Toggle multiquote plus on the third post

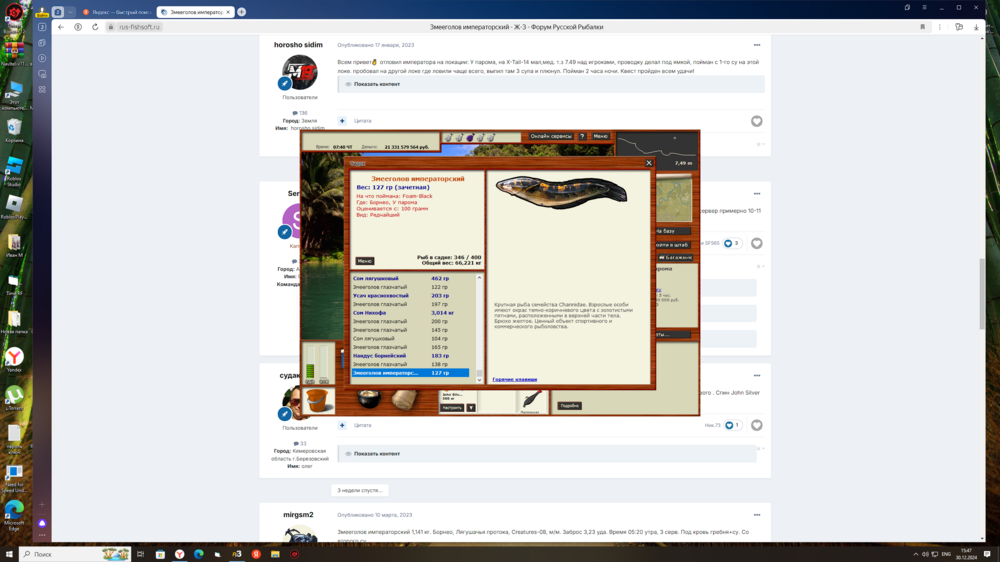tap(342, 425)
